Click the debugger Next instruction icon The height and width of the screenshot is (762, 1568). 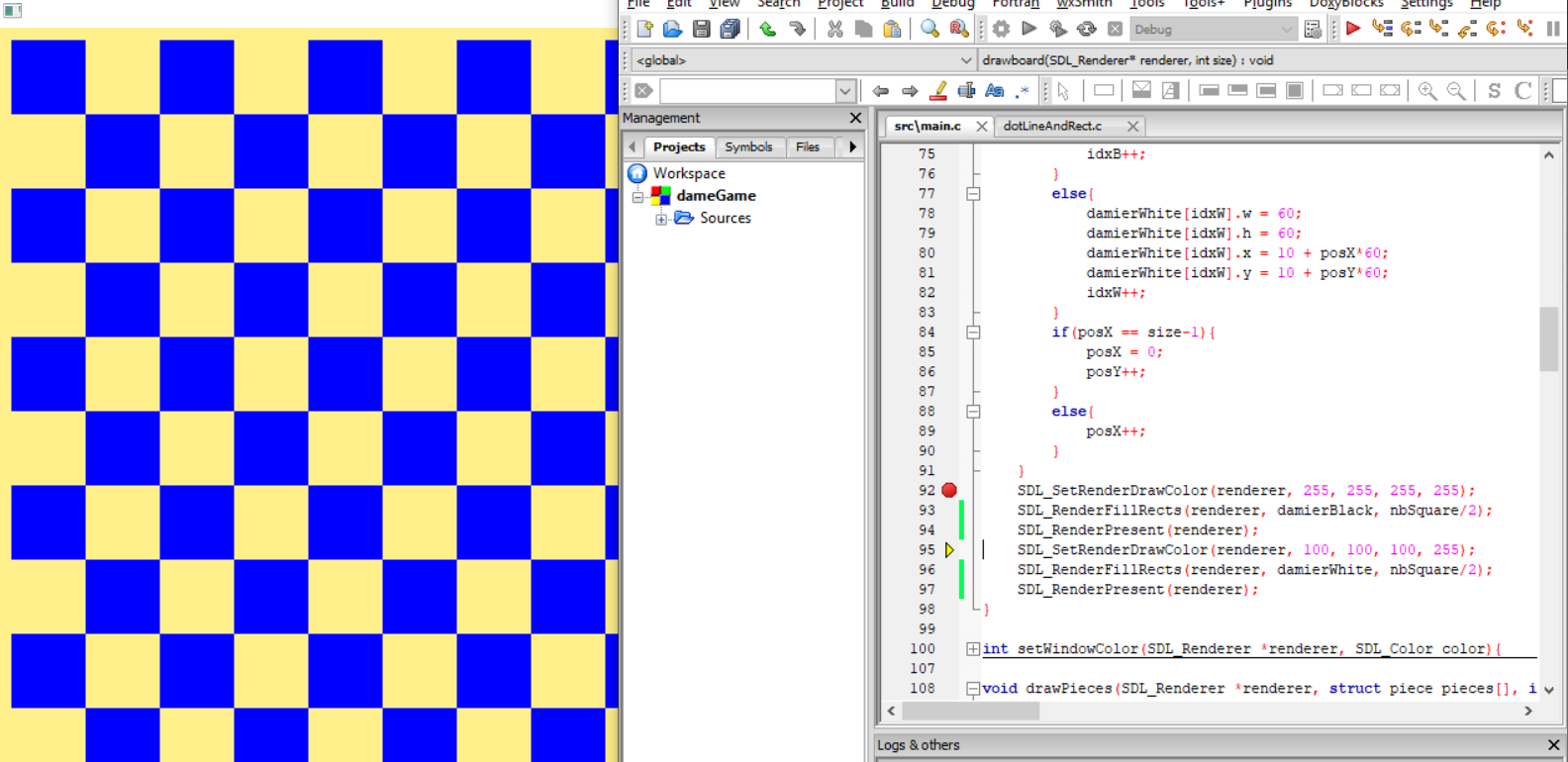click(1497, 30)
